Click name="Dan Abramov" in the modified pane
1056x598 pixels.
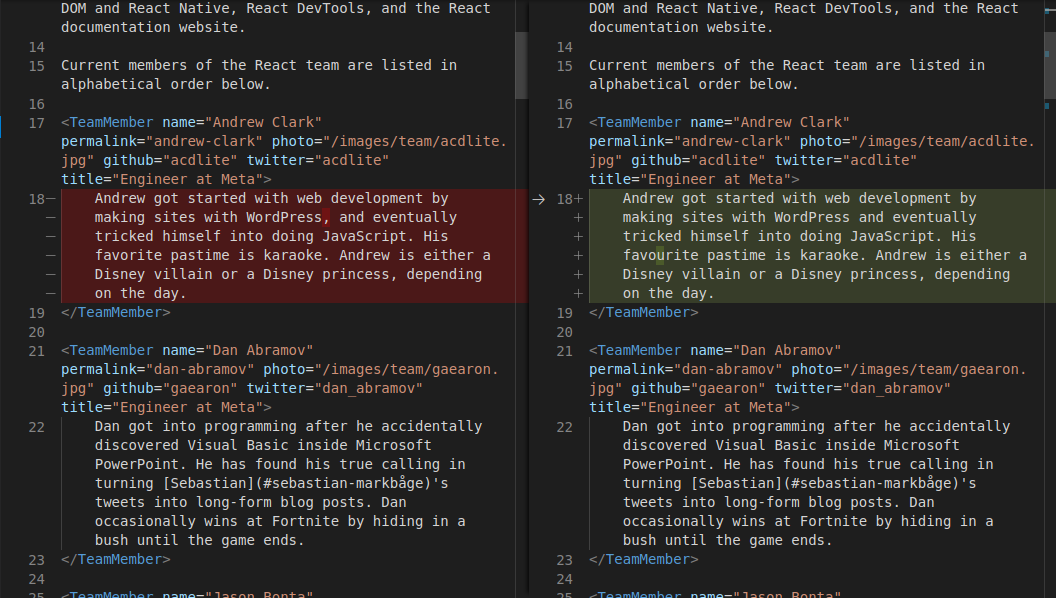click(x=766, y=350)
